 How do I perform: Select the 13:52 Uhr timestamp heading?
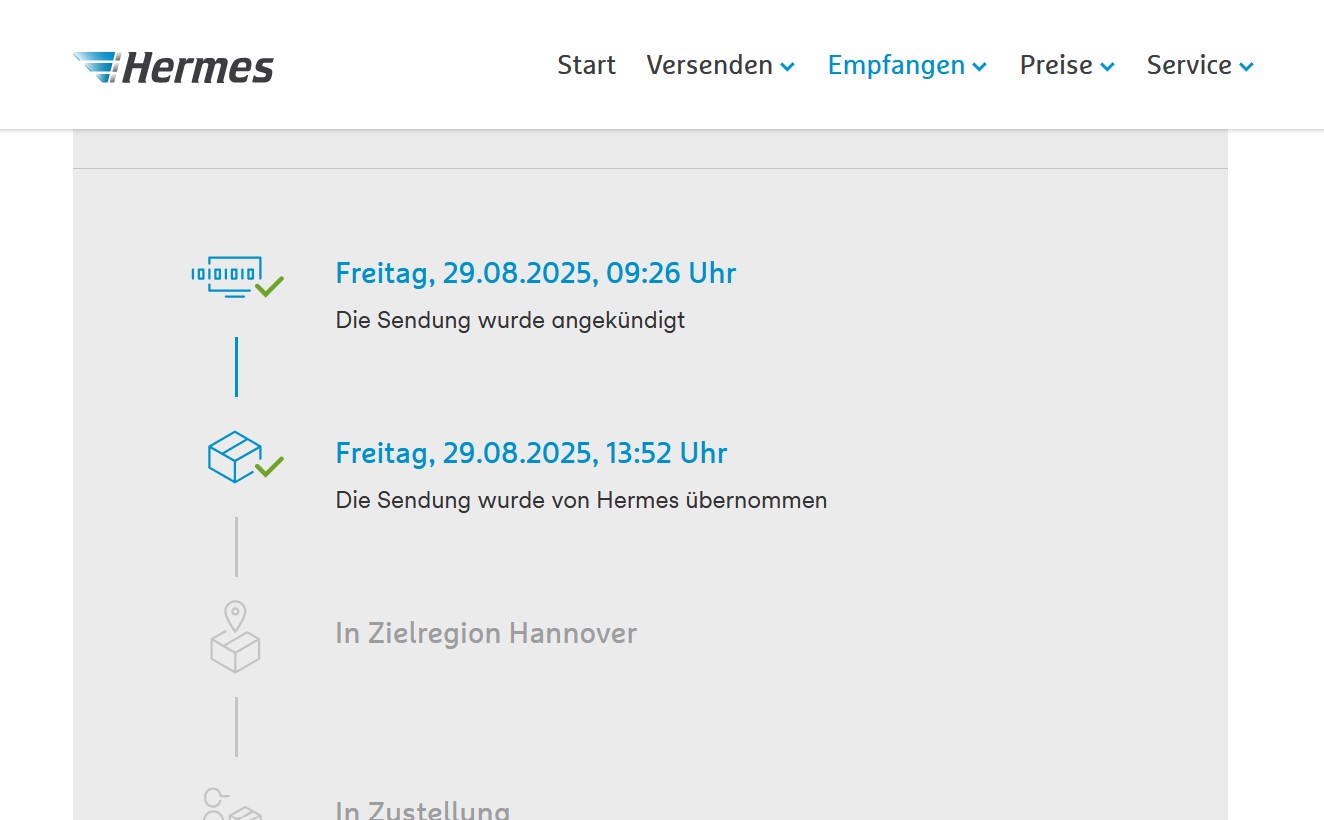click(x=531, y=453)
